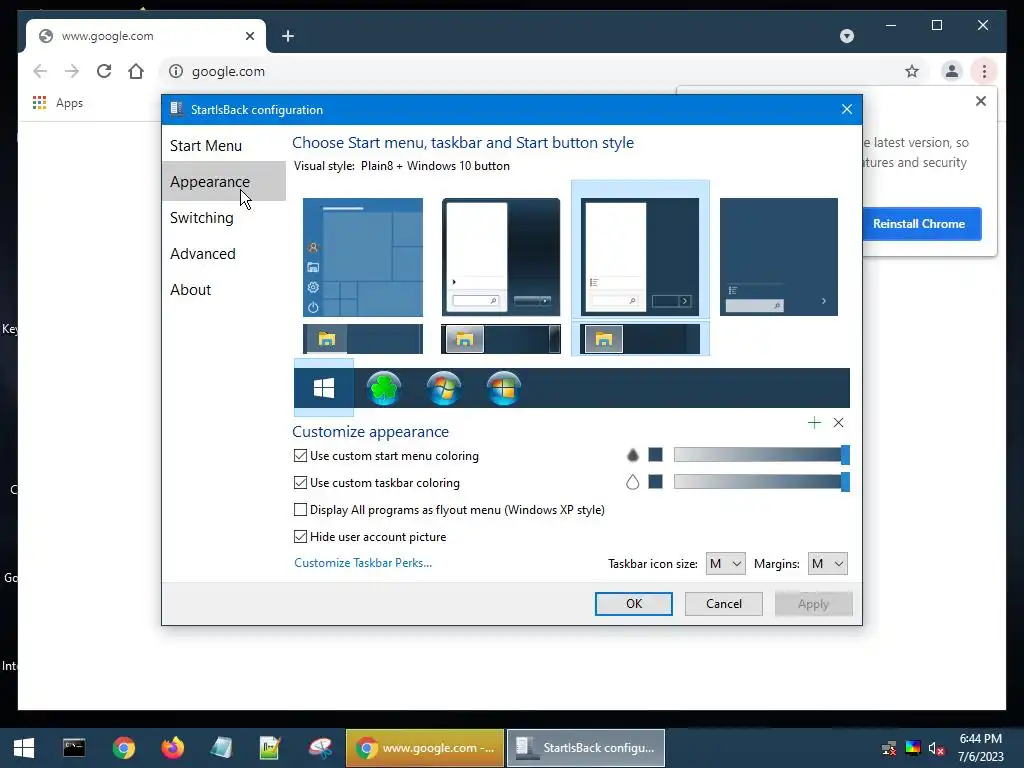Click the muted volume tray icon
This screenshot has width=1024, height=768.
click(x=936, y=748)
